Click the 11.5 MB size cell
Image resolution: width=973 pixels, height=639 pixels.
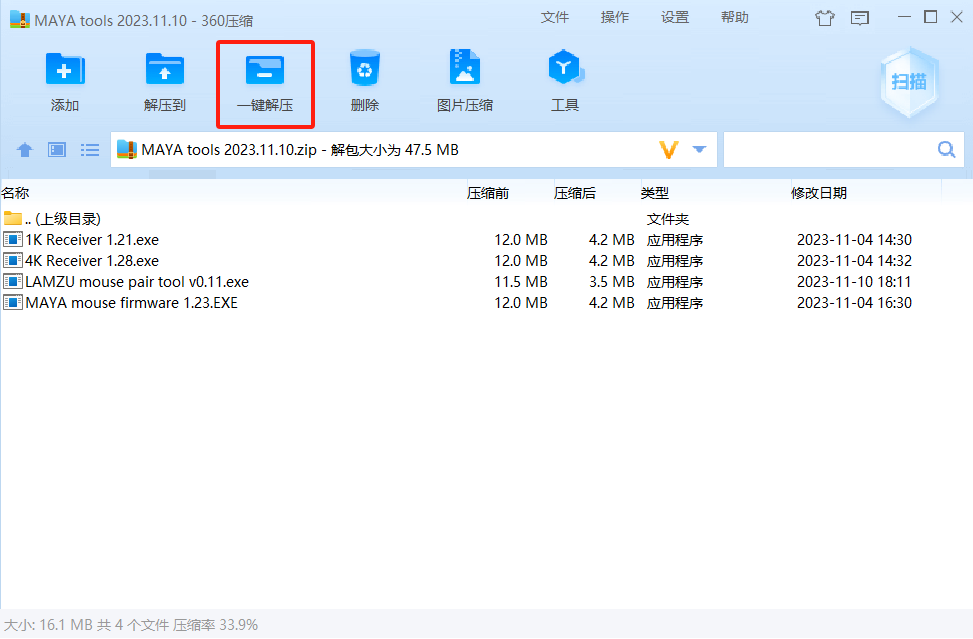pyautogui.click(x=521, y=282)
